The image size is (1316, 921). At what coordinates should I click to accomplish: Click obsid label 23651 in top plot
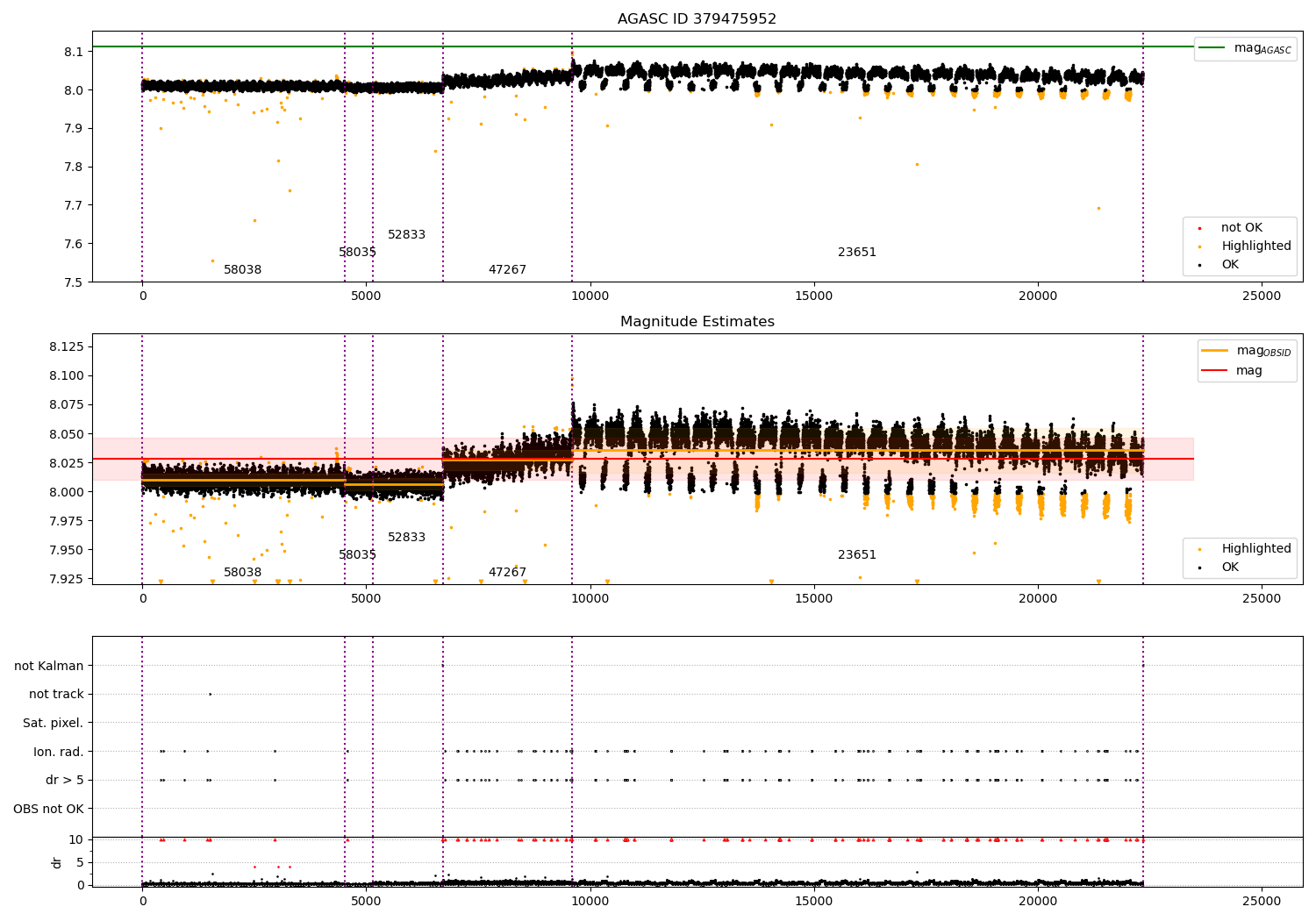857,253
